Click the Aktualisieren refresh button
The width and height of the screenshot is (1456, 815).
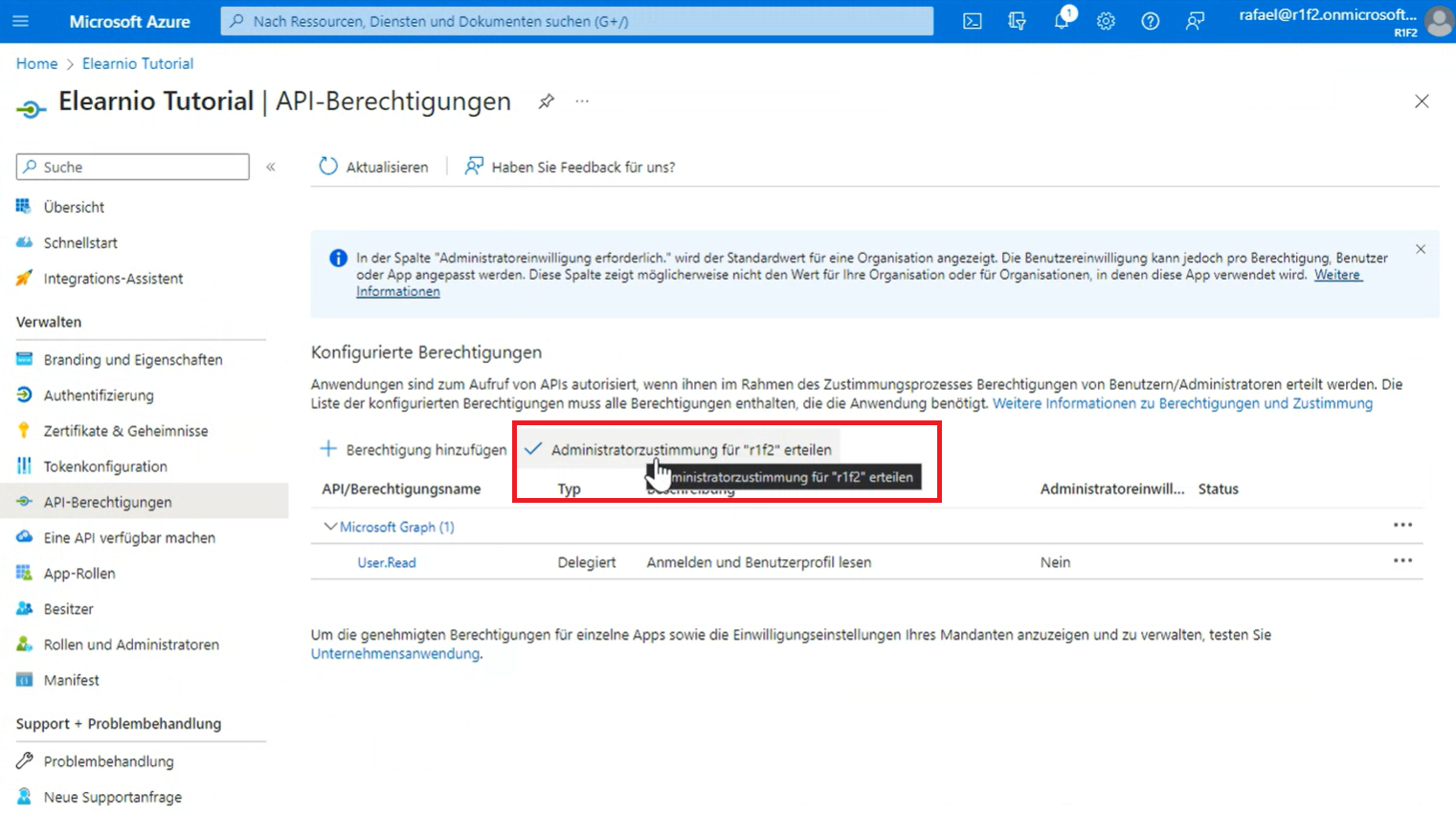click(x=373, y=167)
